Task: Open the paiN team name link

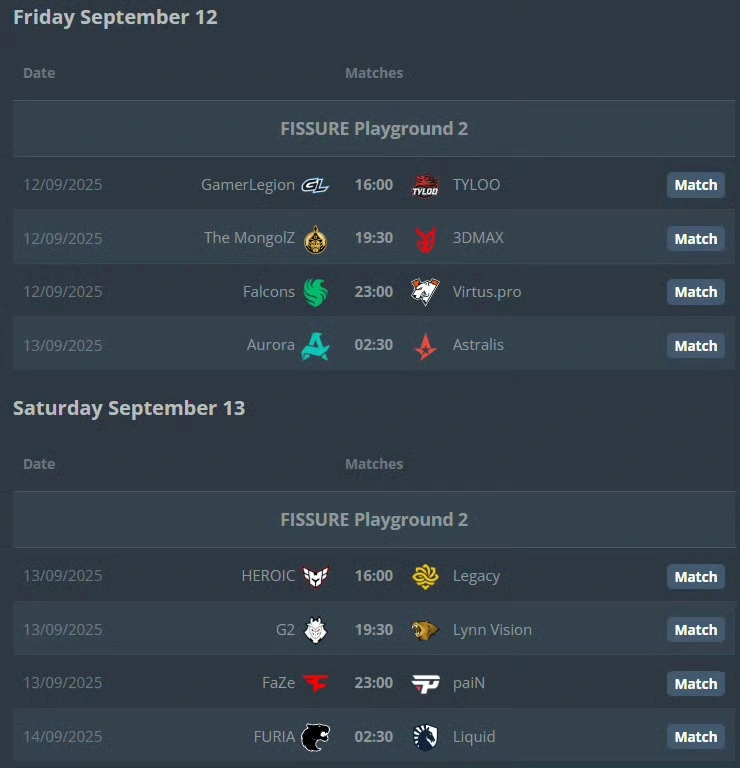Action: (469, 683)
